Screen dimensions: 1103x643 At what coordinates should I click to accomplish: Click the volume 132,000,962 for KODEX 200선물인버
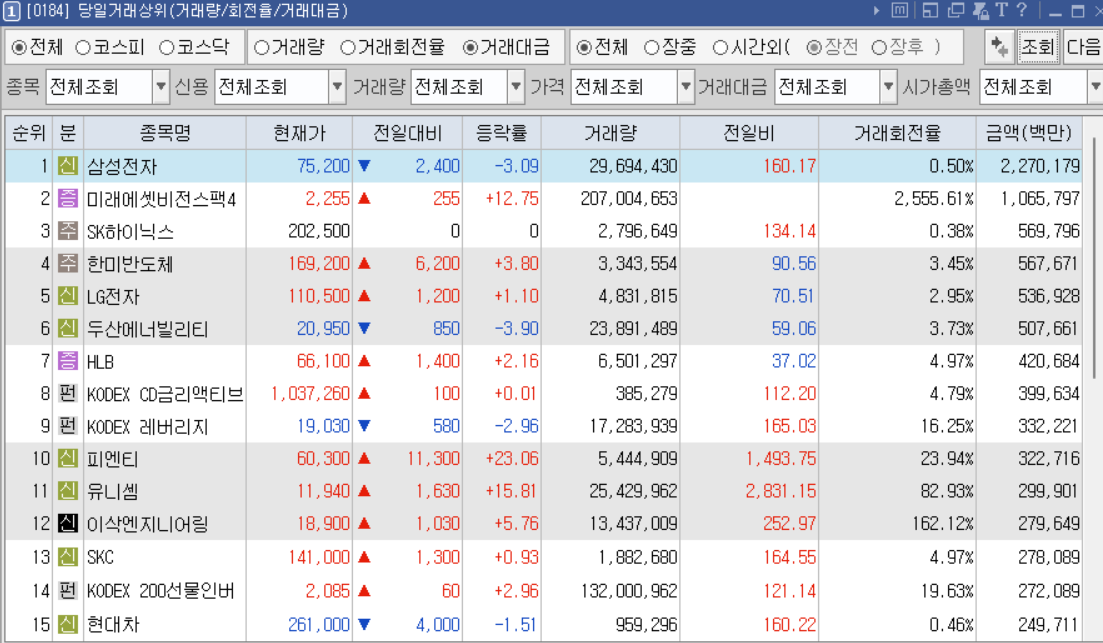click(629, 590)
